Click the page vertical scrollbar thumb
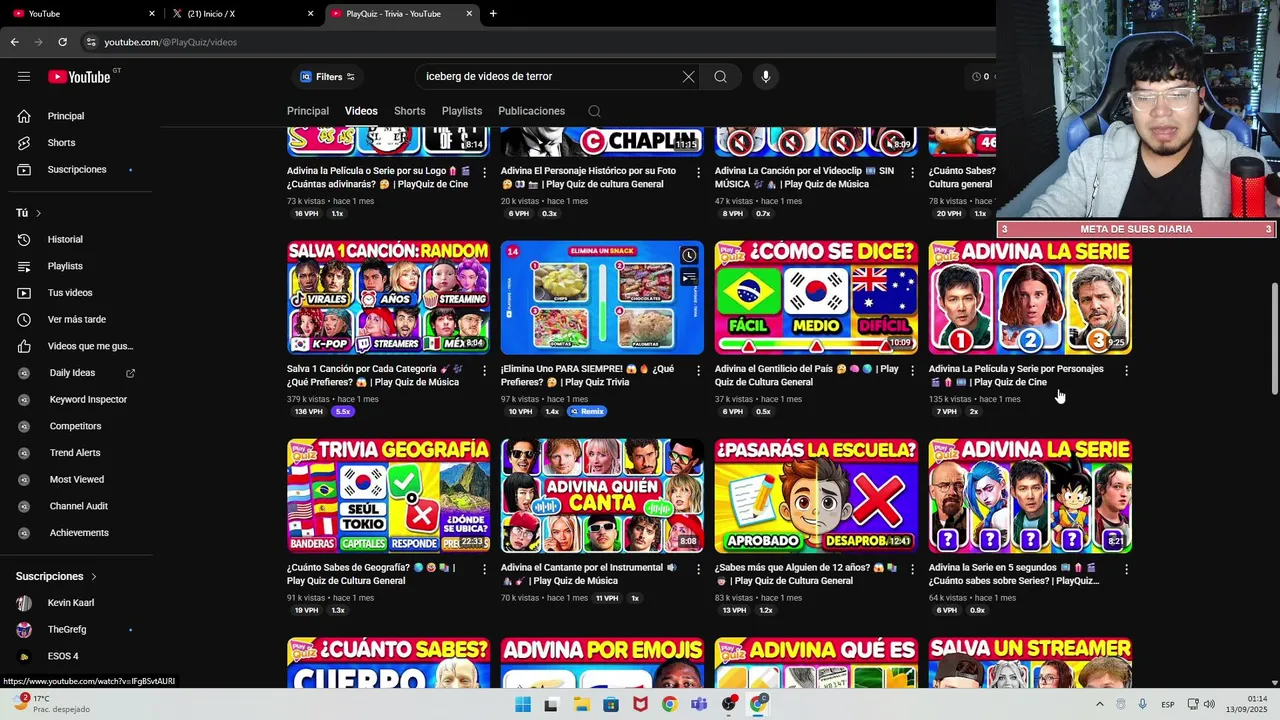Image resolution: width=1280 pixels, height=720 pixels. pyautogui.click(x=1274, y=338)
